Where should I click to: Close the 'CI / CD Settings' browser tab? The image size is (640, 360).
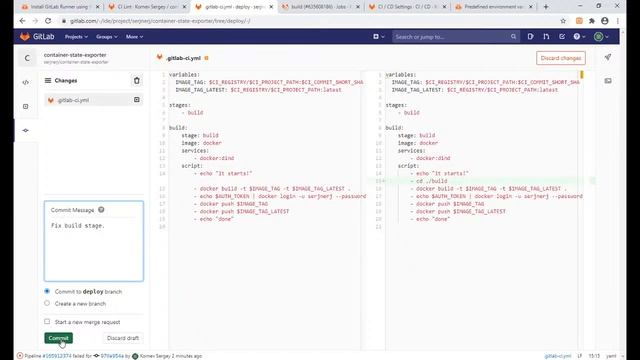point(444,7)
